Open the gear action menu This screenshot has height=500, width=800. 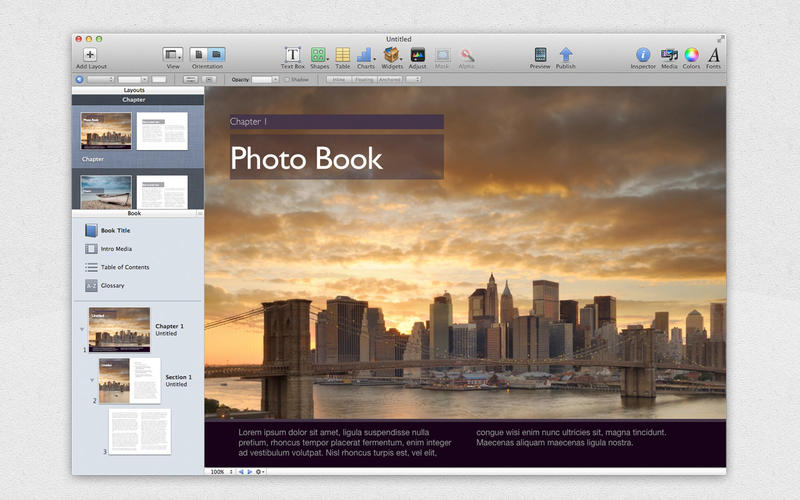pos(260,472)
